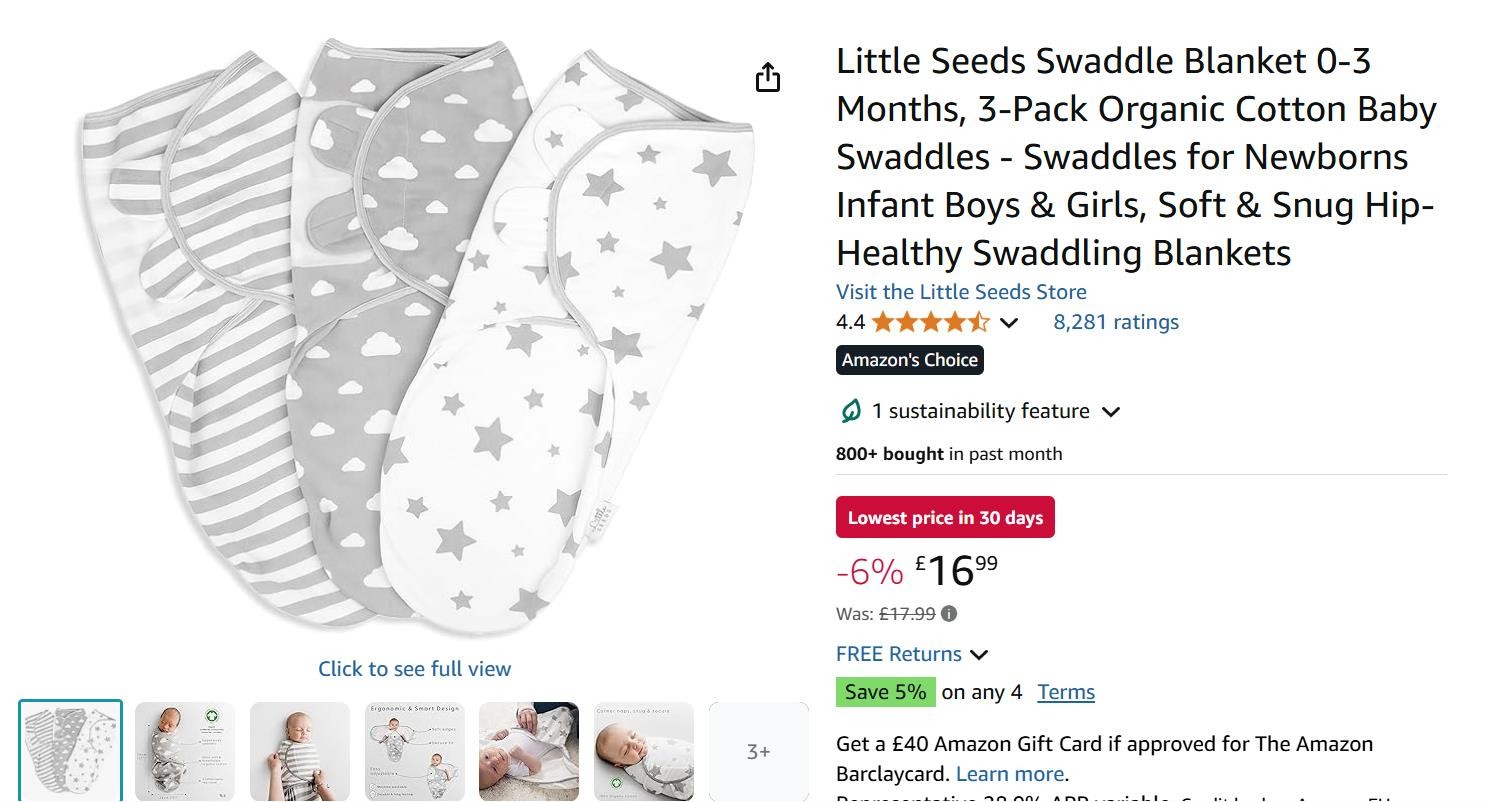Select the baby in striped swaddle thumbnail
This screenshot has width=1485, height=802.
[300, 751]
